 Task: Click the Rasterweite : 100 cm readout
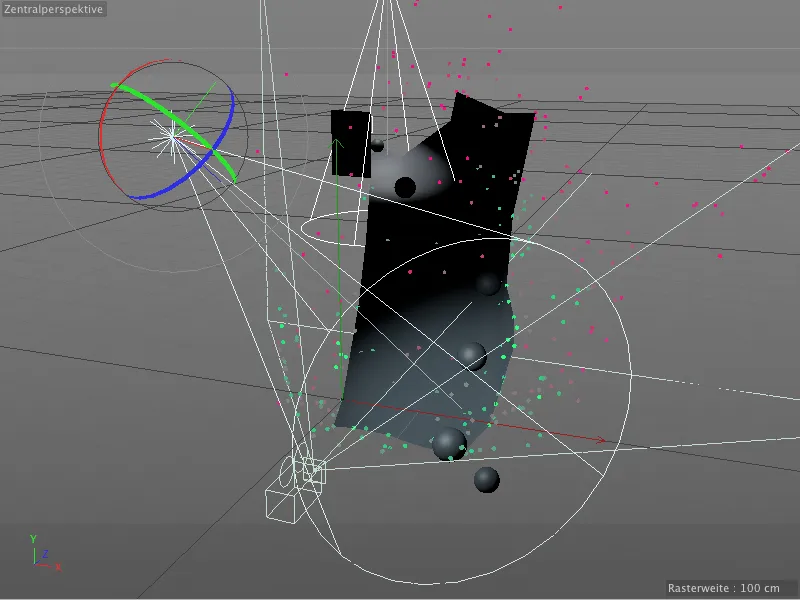click(x=723, y=588)
